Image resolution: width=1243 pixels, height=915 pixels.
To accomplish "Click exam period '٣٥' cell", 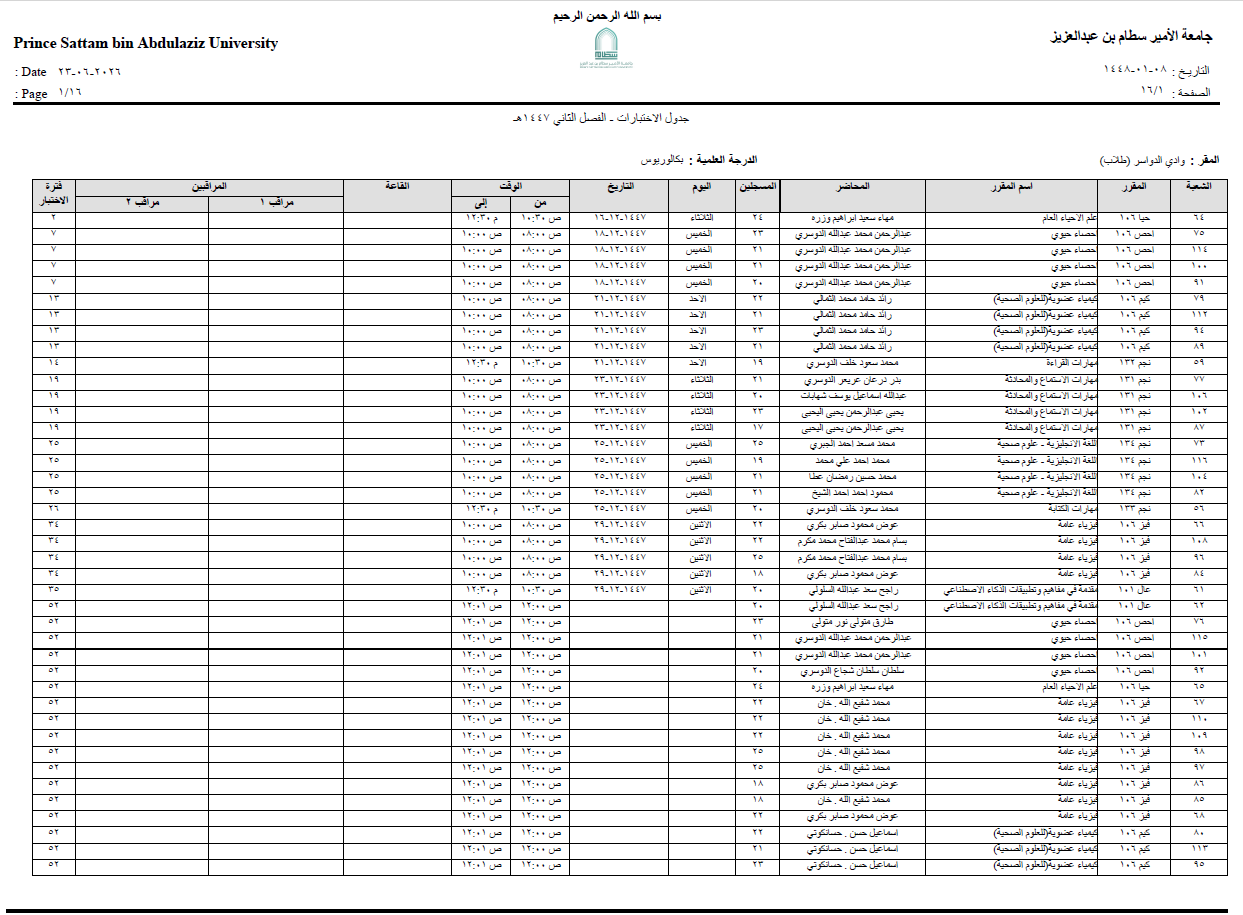I will [x=54, y=590].
